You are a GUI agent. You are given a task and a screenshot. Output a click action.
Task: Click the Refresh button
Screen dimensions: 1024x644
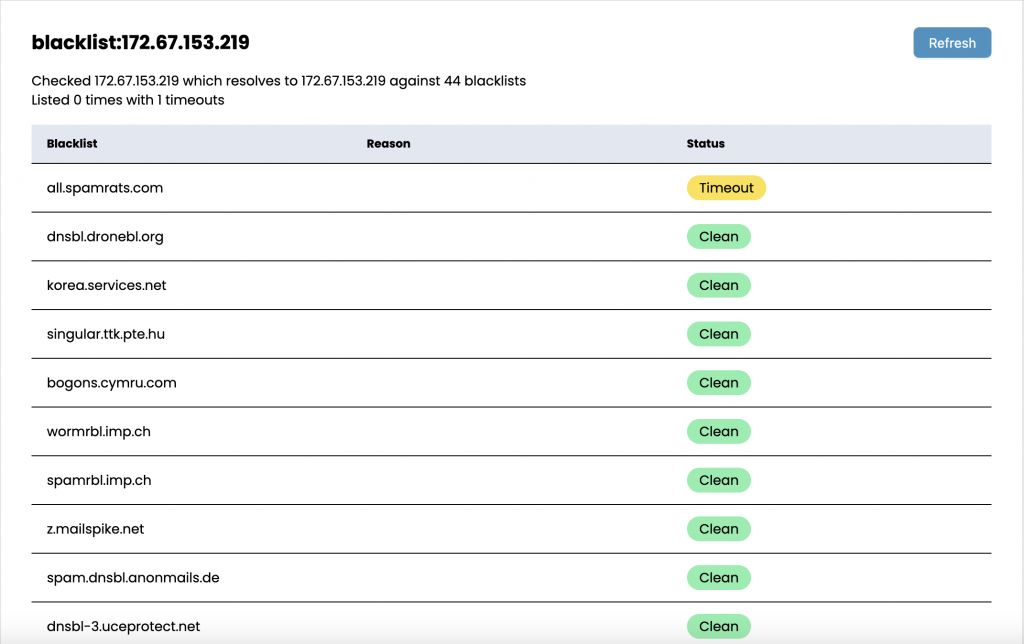952,42
